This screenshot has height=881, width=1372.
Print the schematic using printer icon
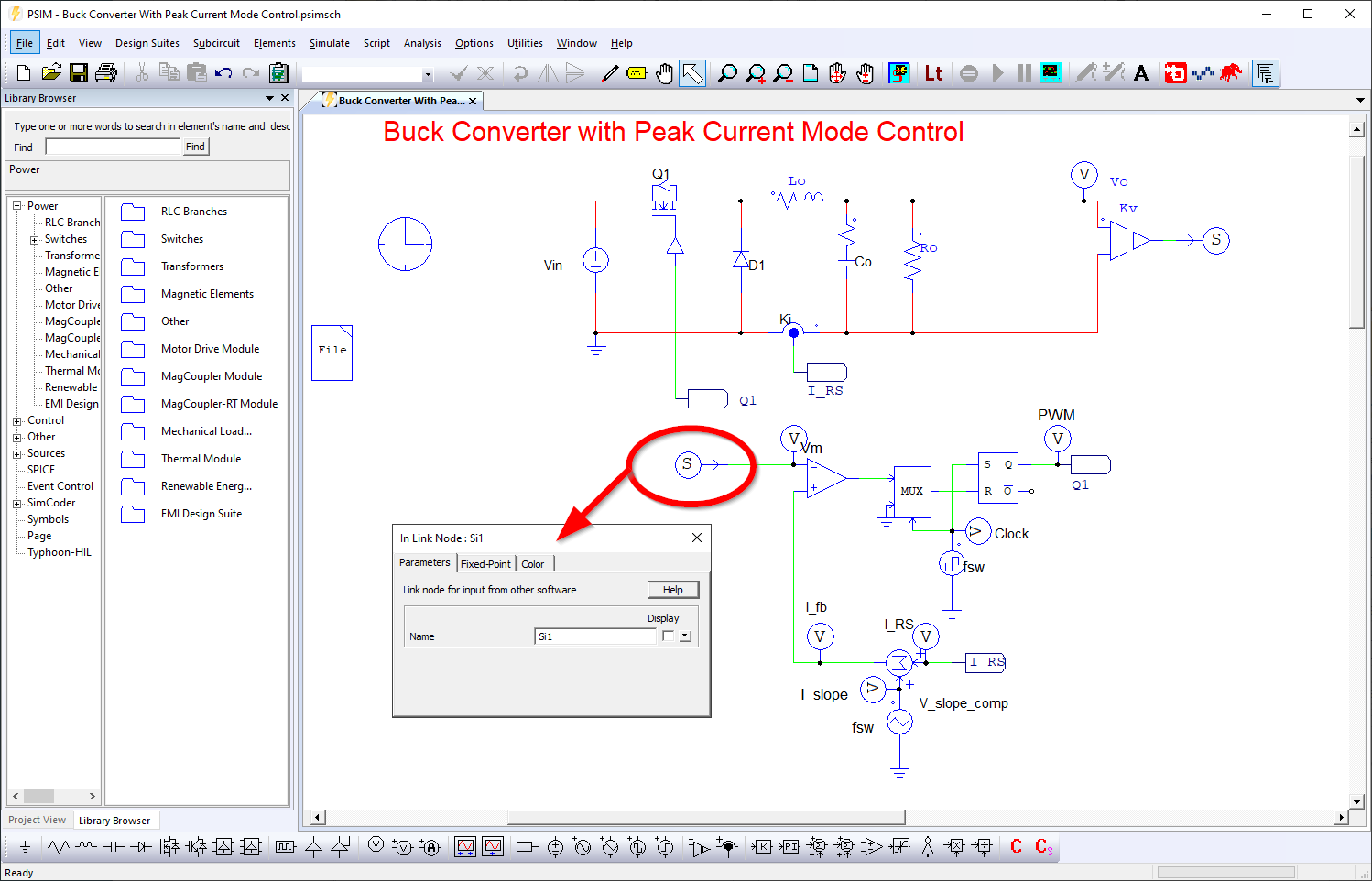[106, 73]
